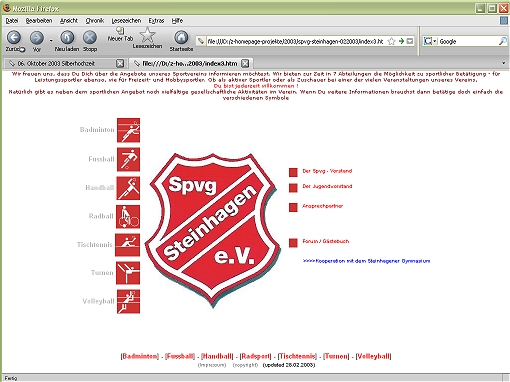Click the Volleyball sport icon
This screenshot has height=382, width=510.
pos(128,302)
